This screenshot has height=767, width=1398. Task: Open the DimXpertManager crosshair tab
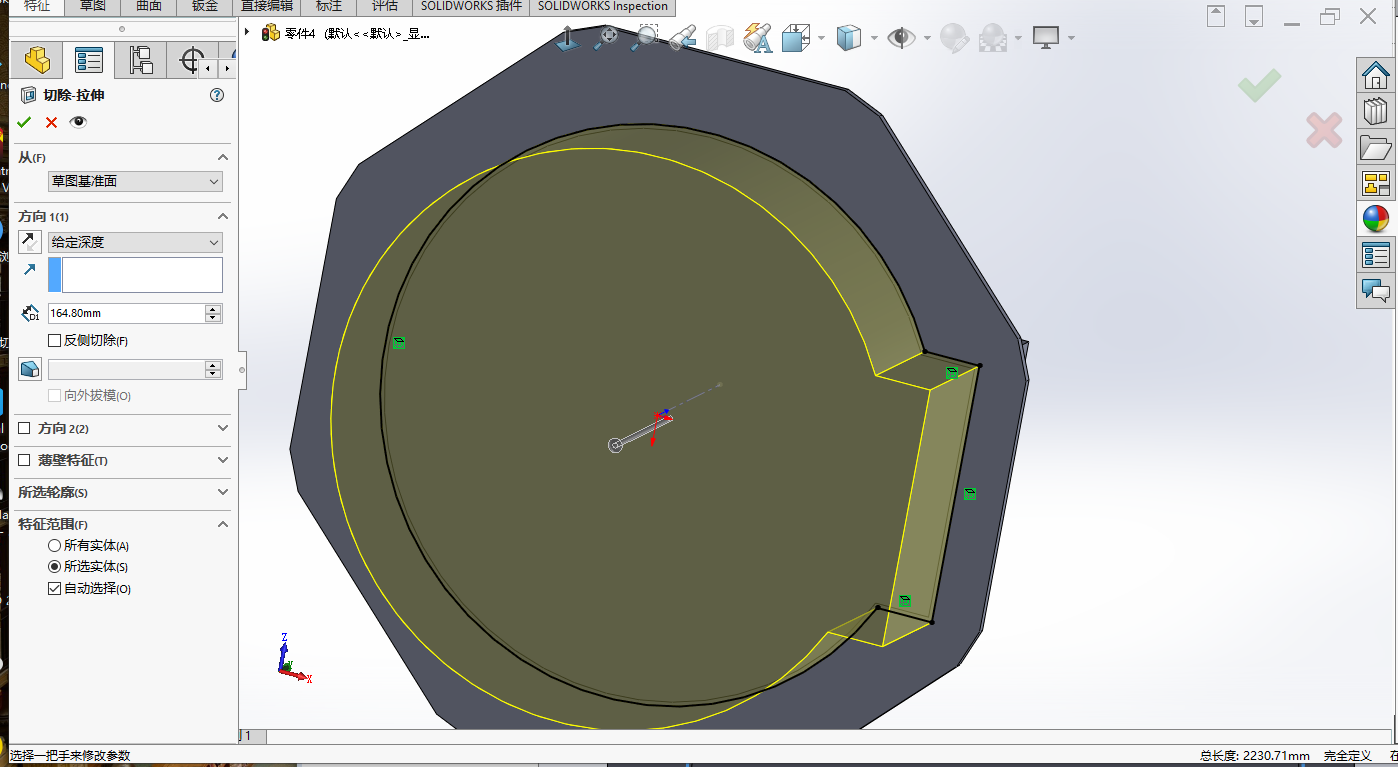[x=190, y=60]
